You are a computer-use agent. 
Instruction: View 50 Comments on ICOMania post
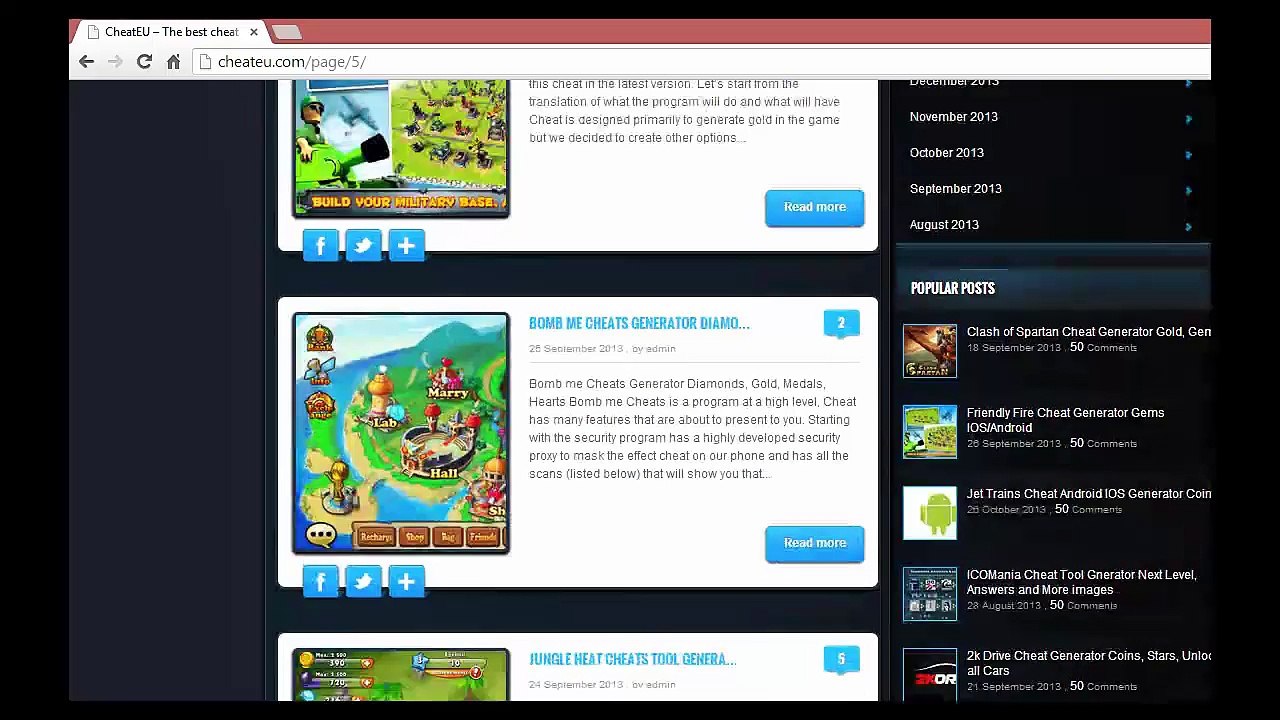(x=1083, y=606)
